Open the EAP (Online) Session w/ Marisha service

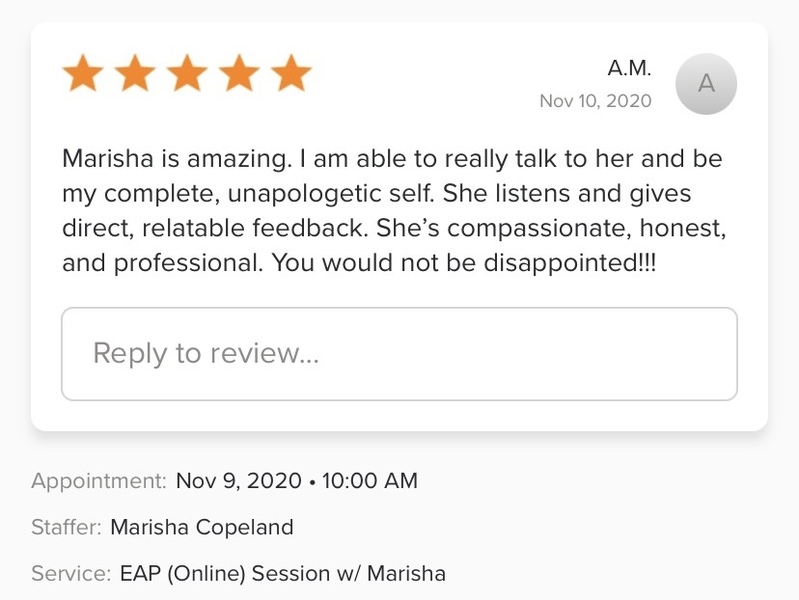pyautogui.click(x=282, y=574)
